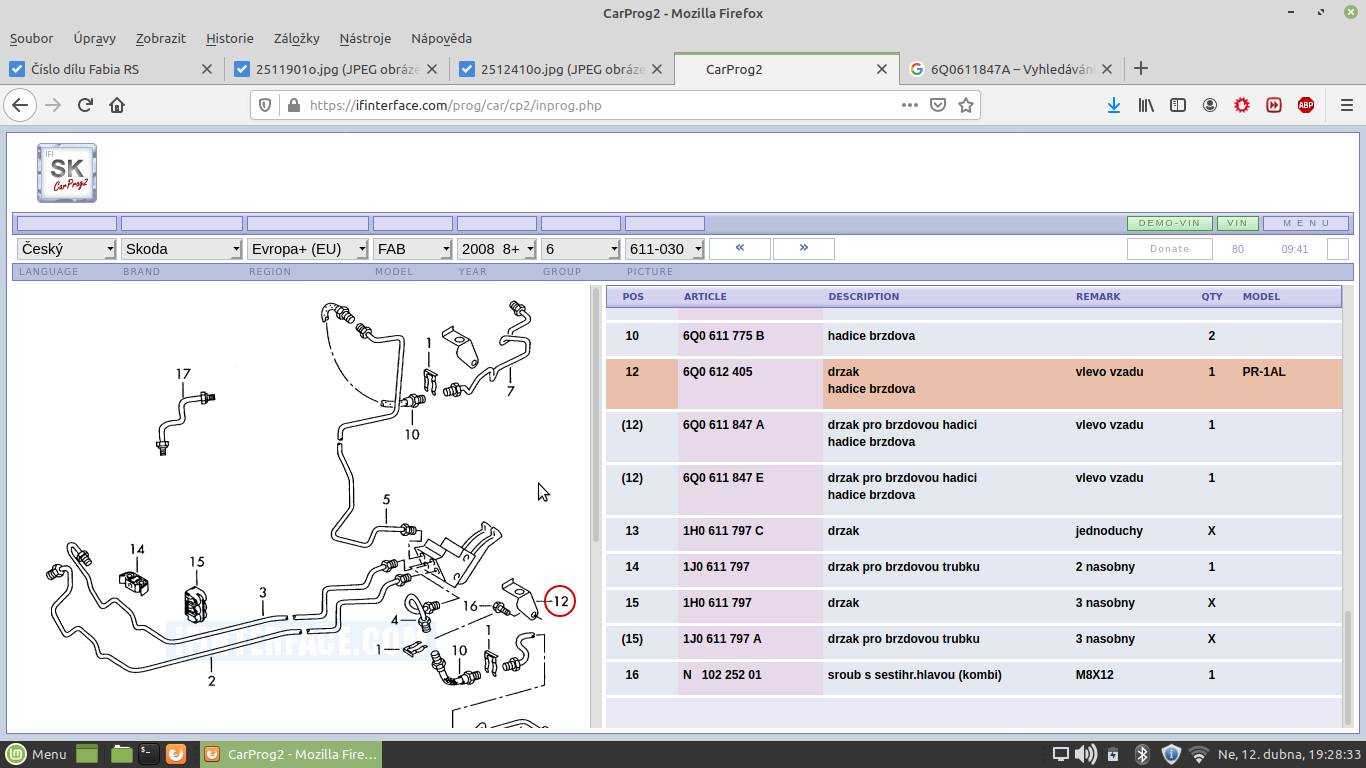
Task: Open the 2008 8+ year dropdown
Action: [497, 249]
